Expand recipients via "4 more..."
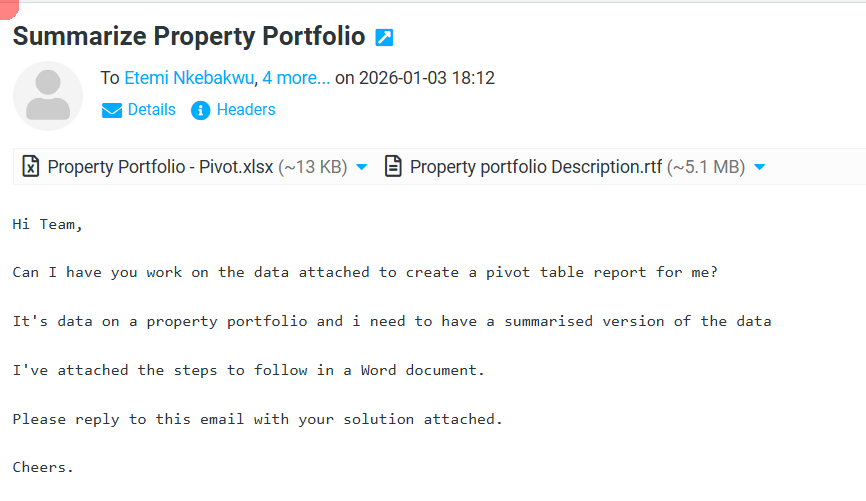 (296, 78)
